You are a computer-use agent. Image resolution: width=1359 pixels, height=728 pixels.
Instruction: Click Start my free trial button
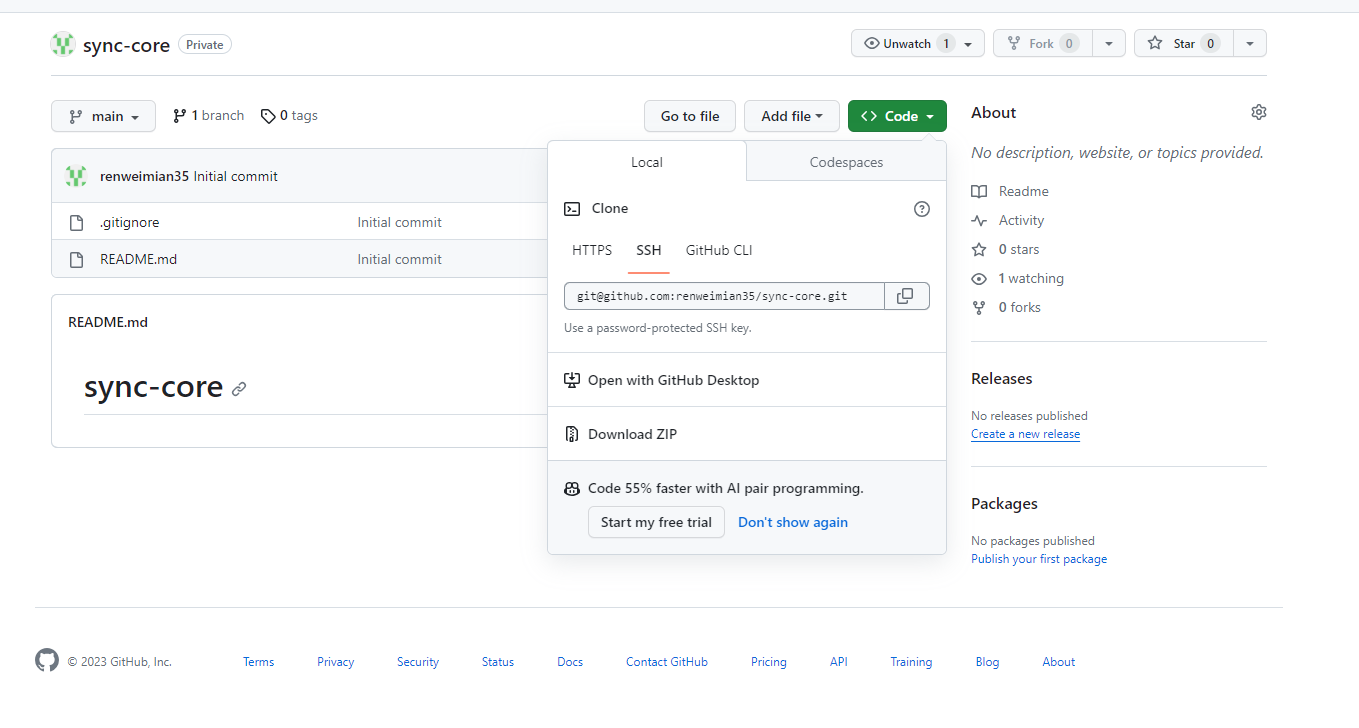656,522
